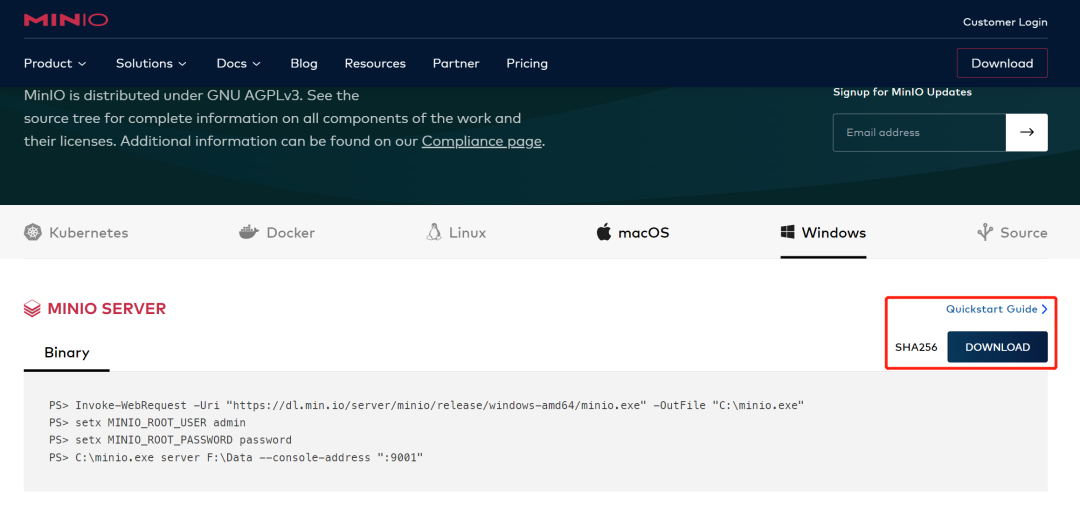Click the setx MINIO_ROOT_PASSWORD password line
1080x513 pixels.
(x=170, y=439)
